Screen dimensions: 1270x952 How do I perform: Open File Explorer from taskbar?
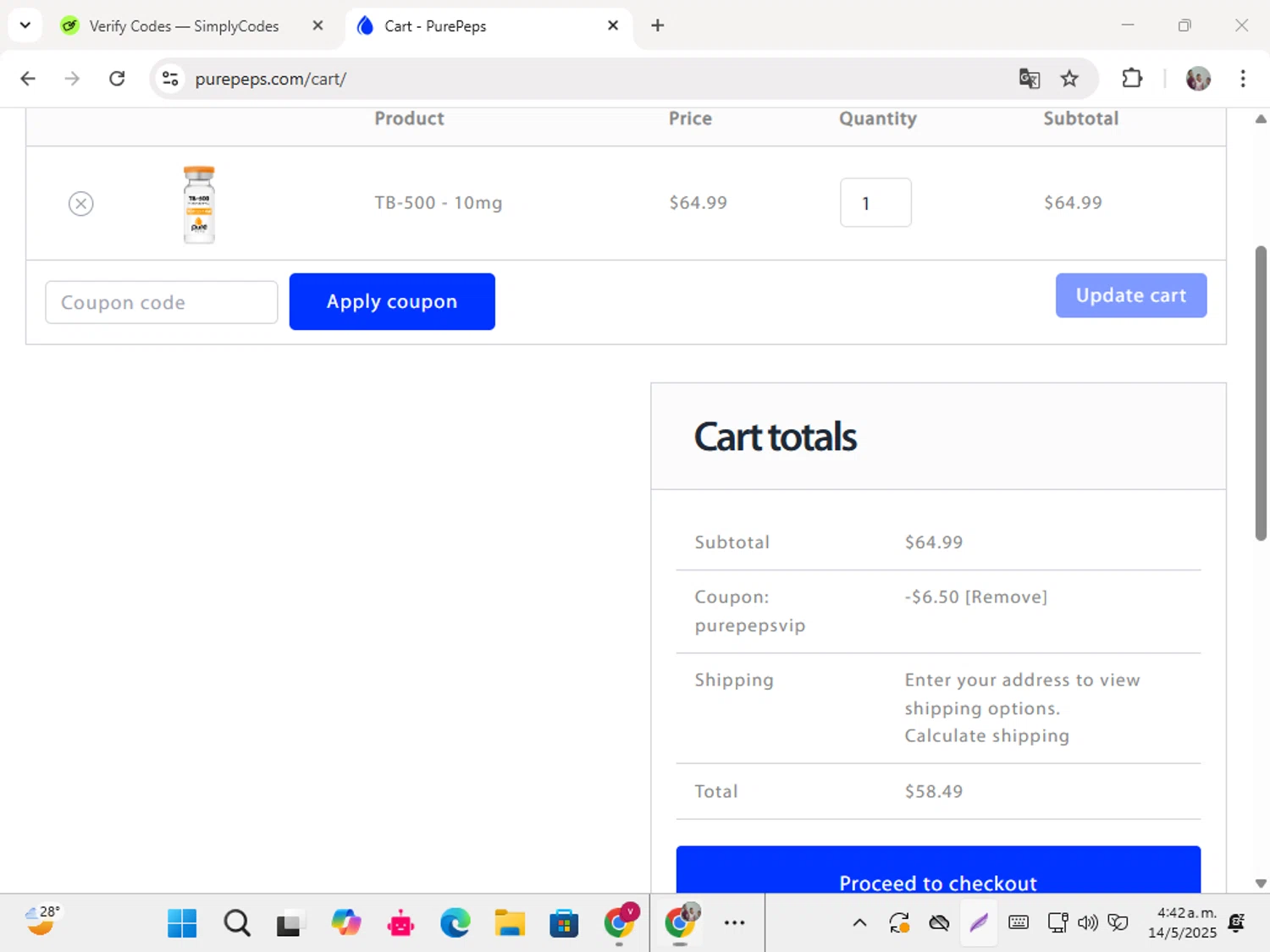(510, 923)
